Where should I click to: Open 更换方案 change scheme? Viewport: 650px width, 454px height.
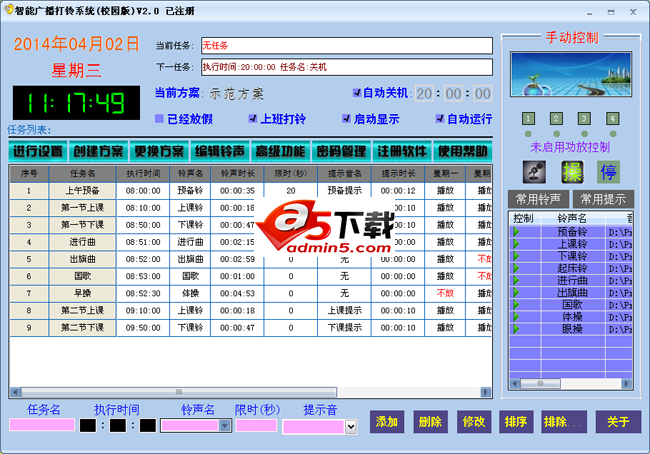tap(159, 151)
